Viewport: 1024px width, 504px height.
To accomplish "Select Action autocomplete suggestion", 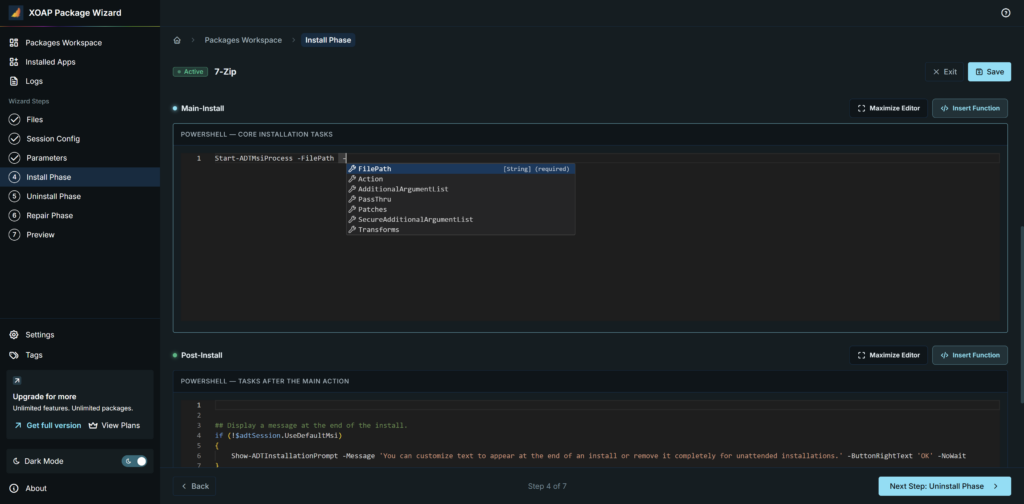I will point(460,179).
